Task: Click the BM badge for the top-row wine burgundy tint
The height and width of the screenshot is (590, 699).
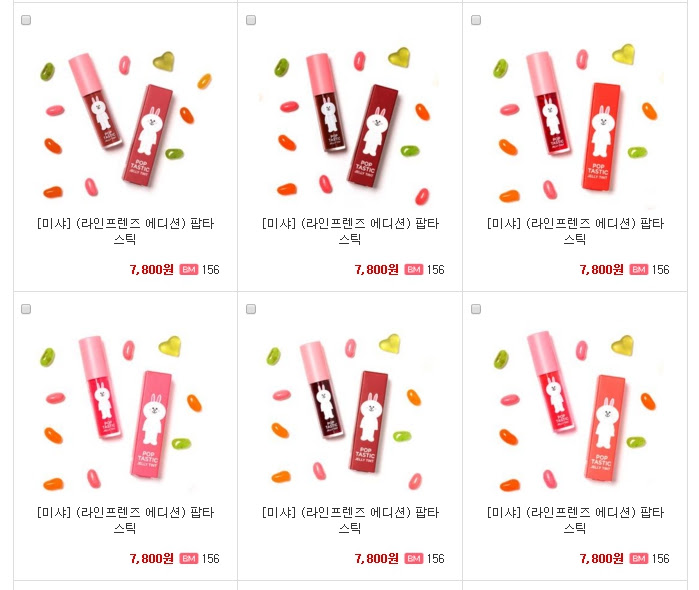Action: 414,269
